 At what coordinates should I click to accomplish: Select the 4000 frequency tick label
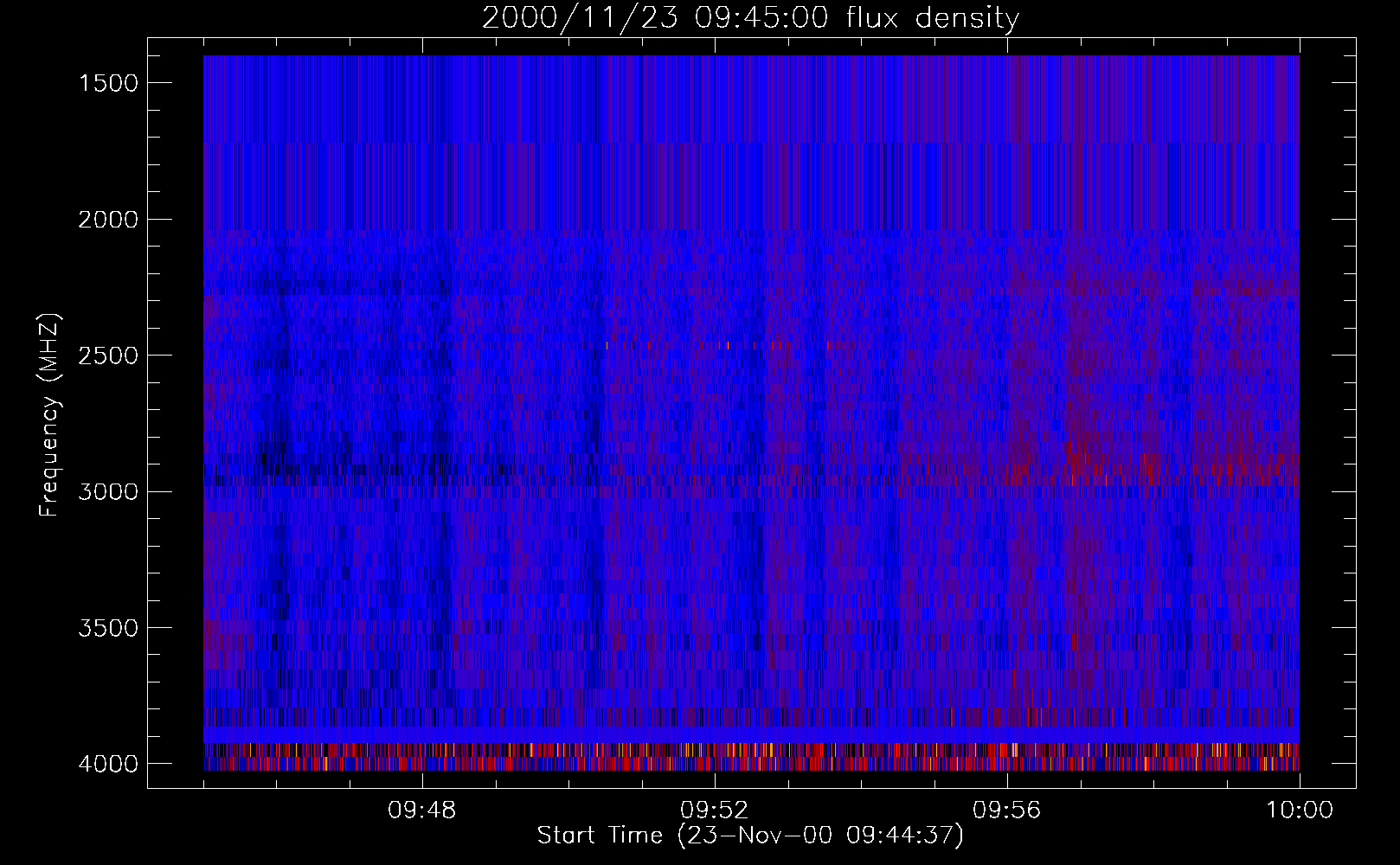108,764
